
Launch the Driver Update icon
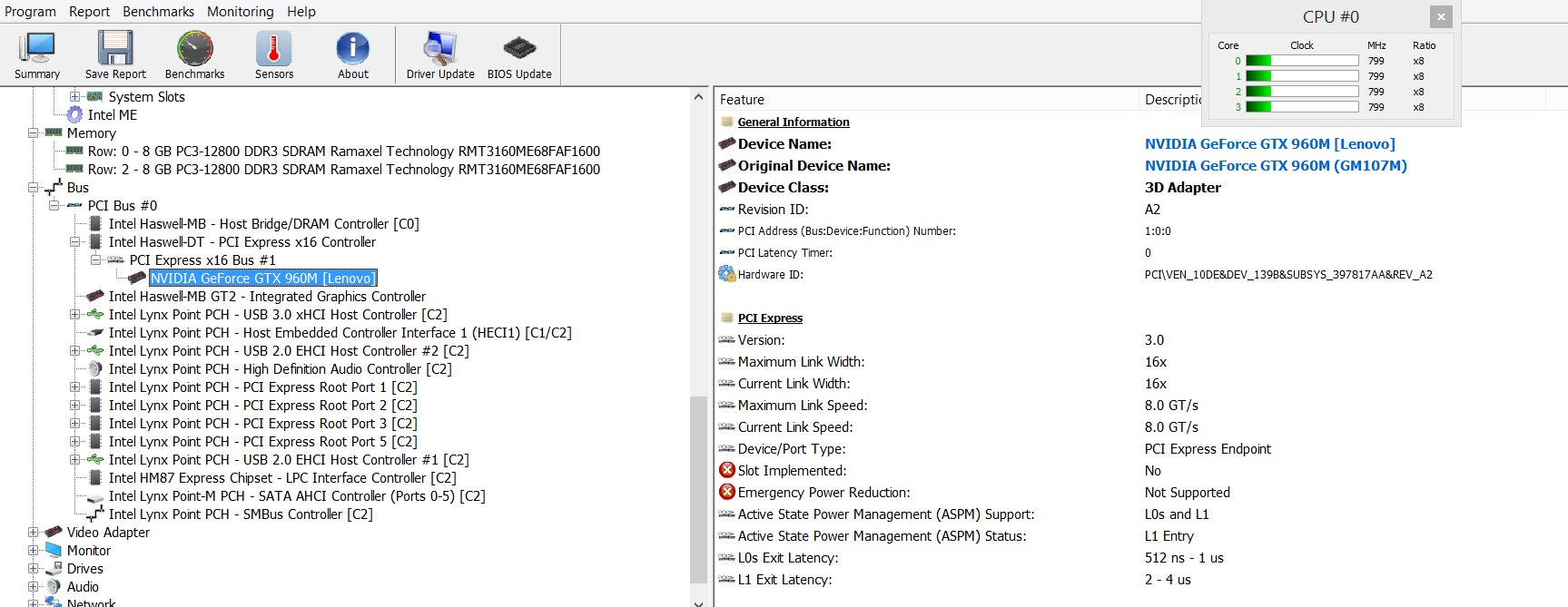pyautogui.click(x=440, y=48)
